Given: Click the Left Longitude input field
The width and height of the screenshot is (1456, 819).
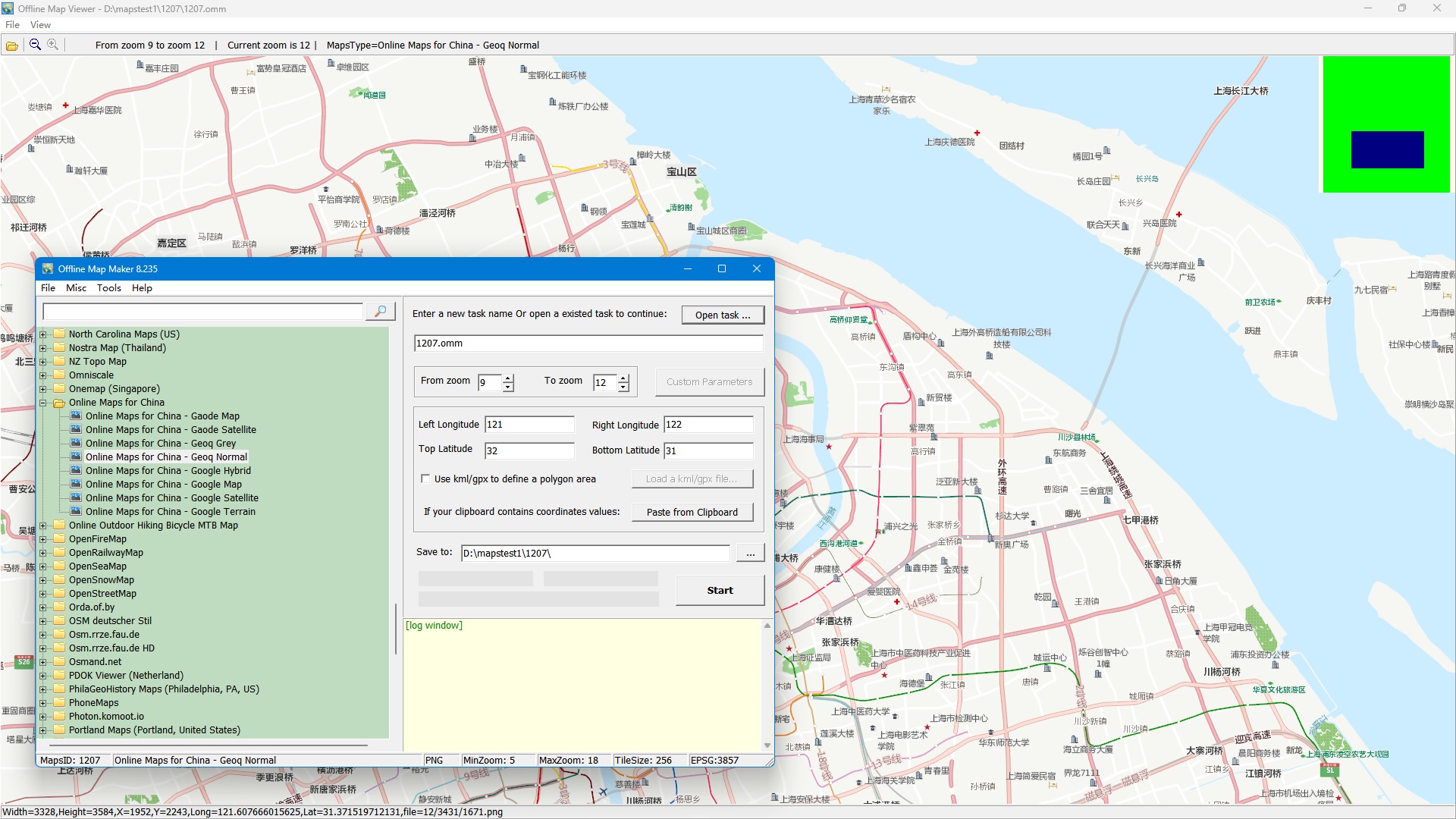Looking at the screenshot, I should pos(529,425).
